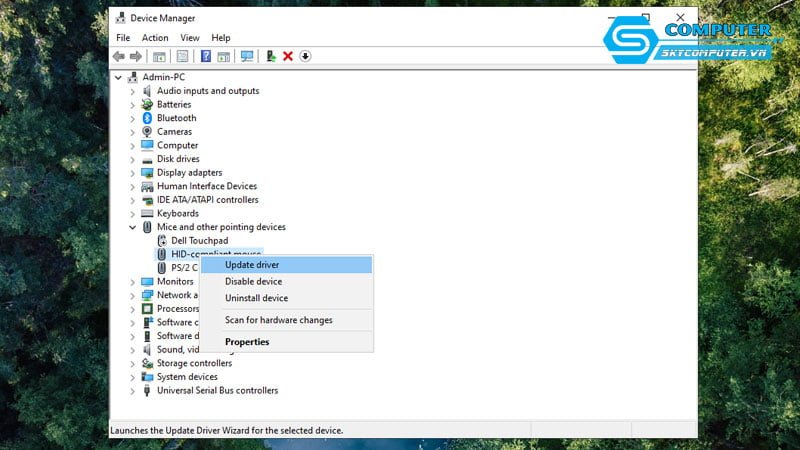Select the Display adapters tree label
This screenshot has width=800, height=450.
pos(189,172)
